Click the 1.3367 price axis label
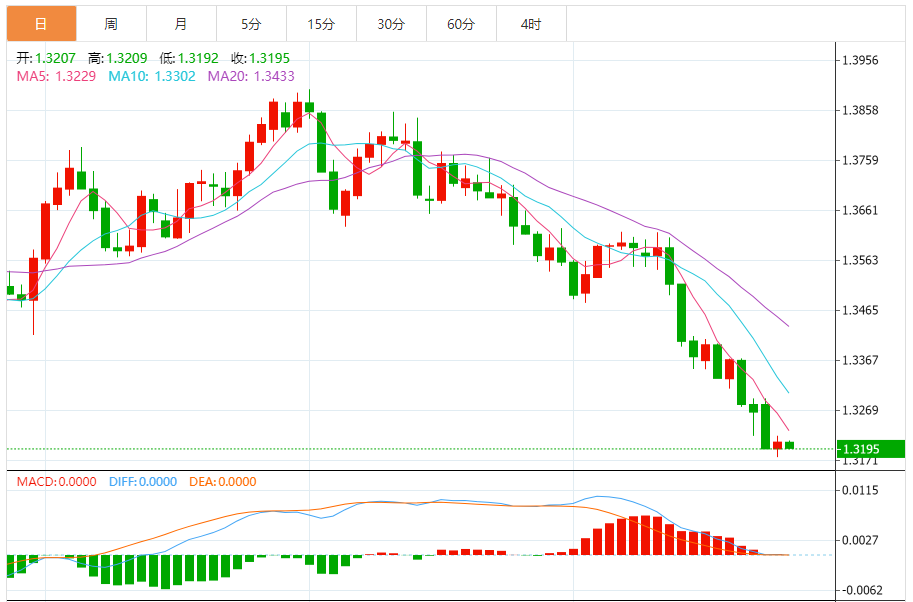913x602 pixels. pos(860,360)
